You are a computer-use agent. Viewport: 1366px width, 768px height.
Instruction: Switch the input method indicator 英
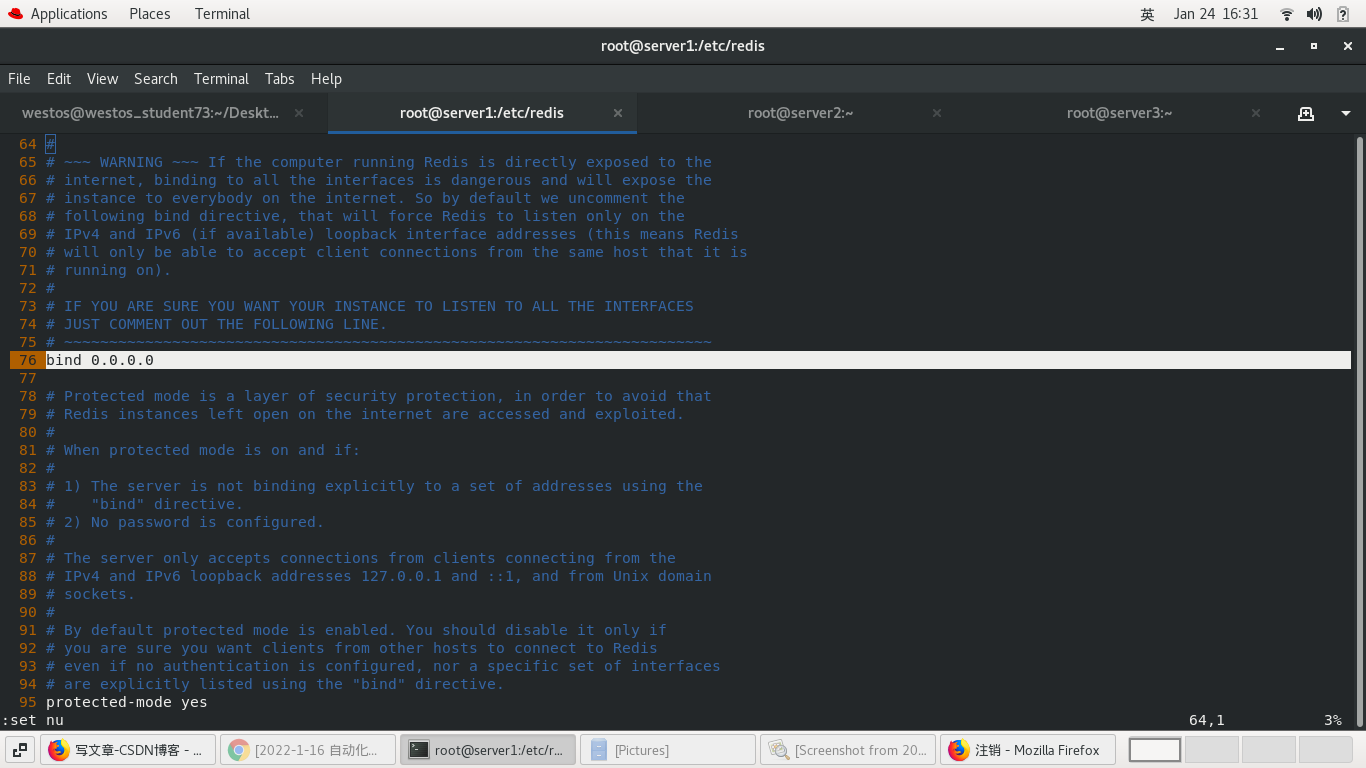pyautogui.click(x=1147, y=14)
